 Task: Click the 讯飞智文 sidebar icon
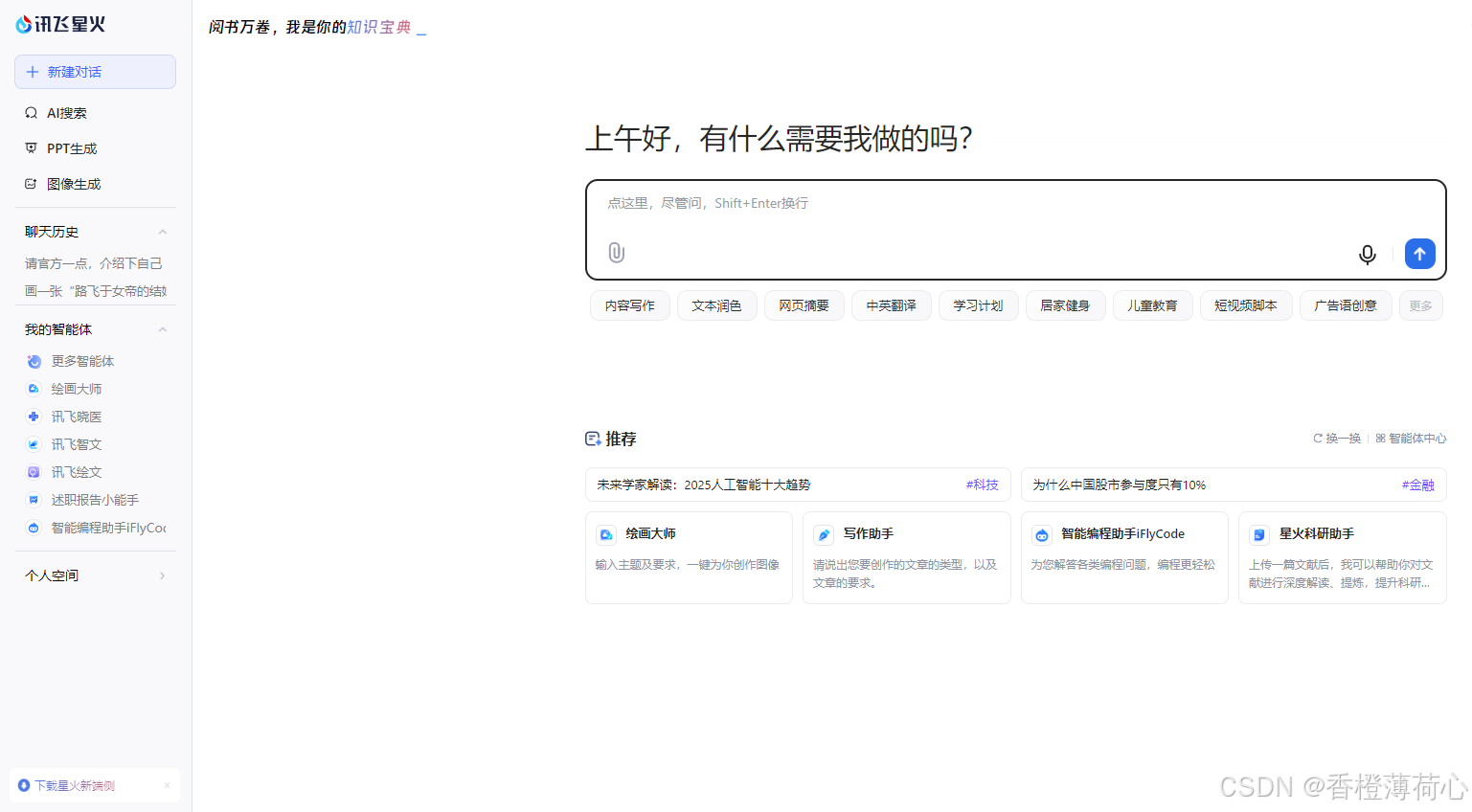coord(34,444)
